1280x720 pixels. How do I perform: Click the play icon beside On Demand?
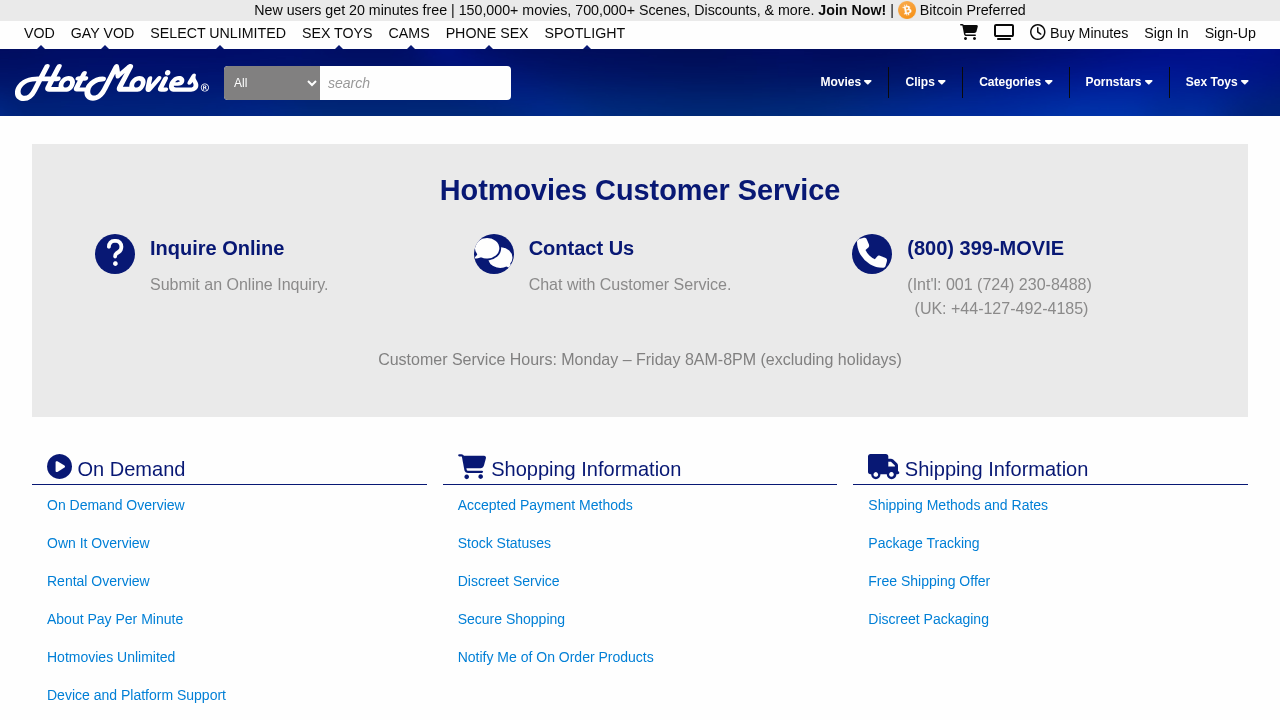coord(60,467)
